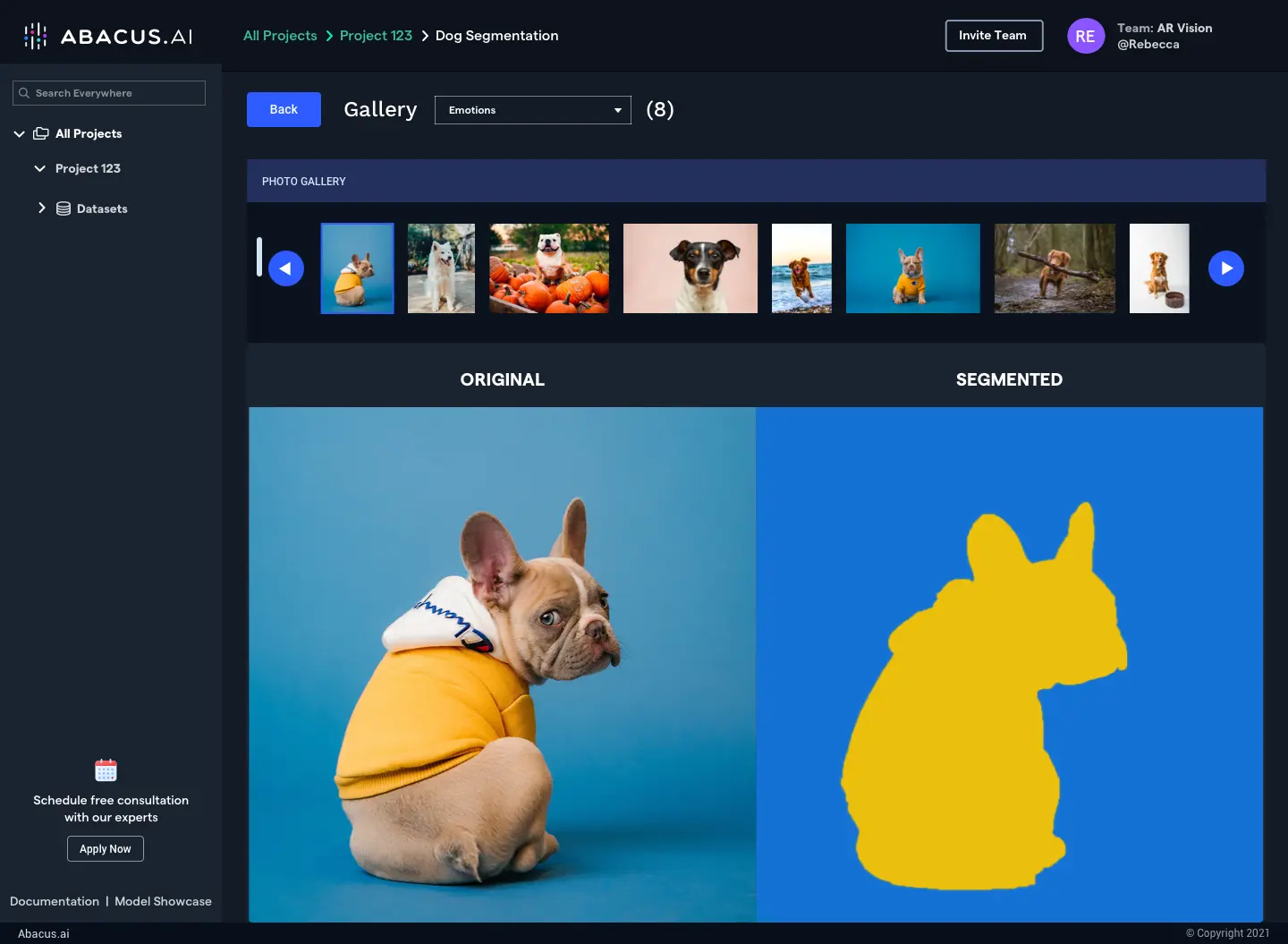Click the All Projects folder icon
1288x944 pixels.
[x=41, y=133]
